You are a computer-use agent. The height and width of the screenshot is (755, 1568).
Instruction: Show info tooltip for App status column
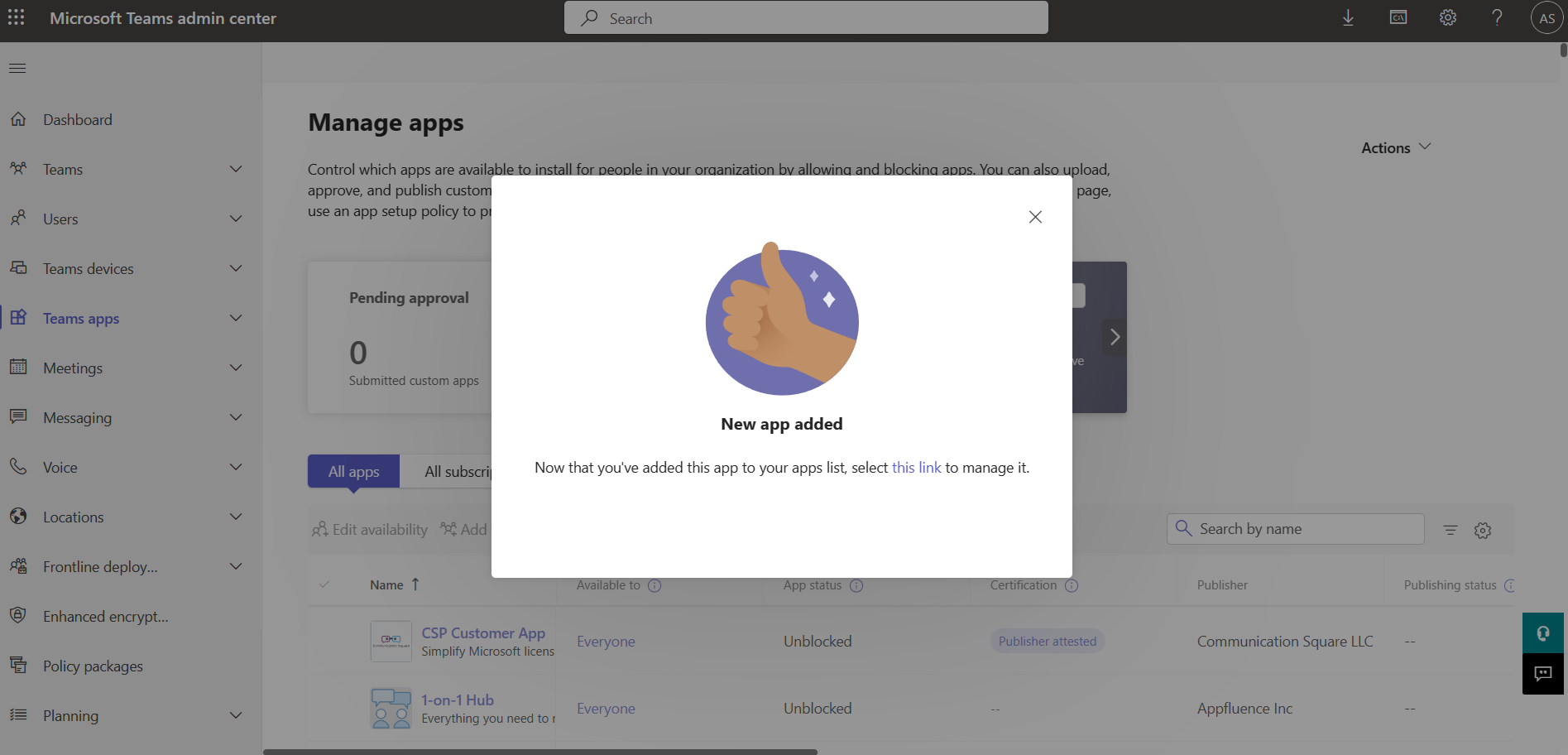[856, 586]
